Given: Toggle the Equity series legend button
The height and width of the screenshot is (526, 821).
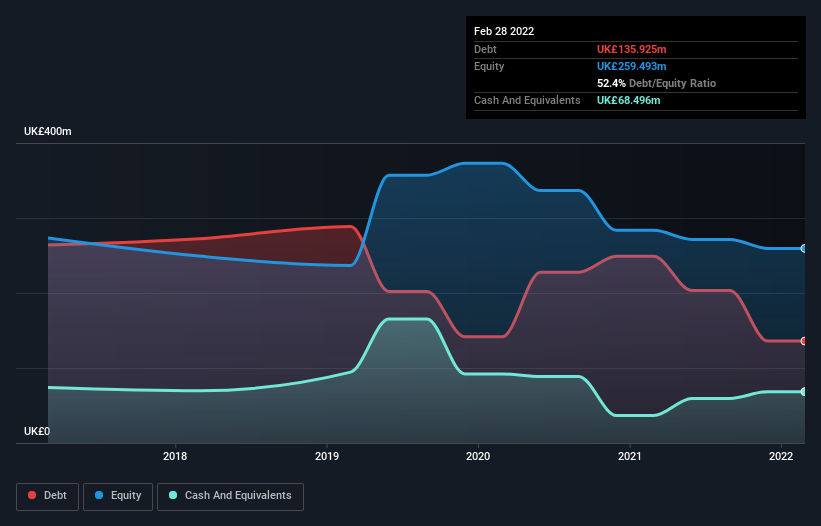Looking at the screenshot, I should click(x=118, y=496).
